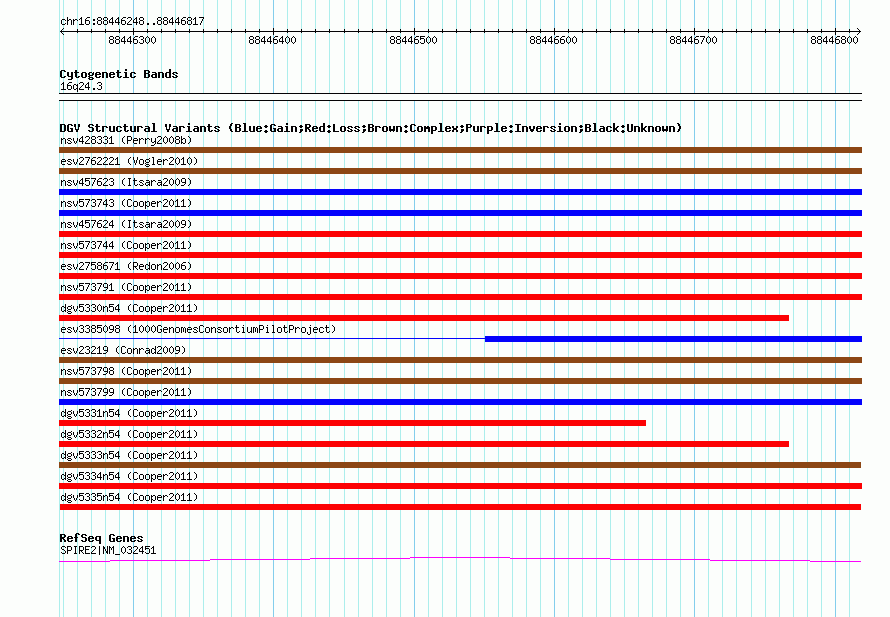Open variant nsv428331 (Perry2008b) label
The width and height of the screenshot is (890, 617).
126,140
